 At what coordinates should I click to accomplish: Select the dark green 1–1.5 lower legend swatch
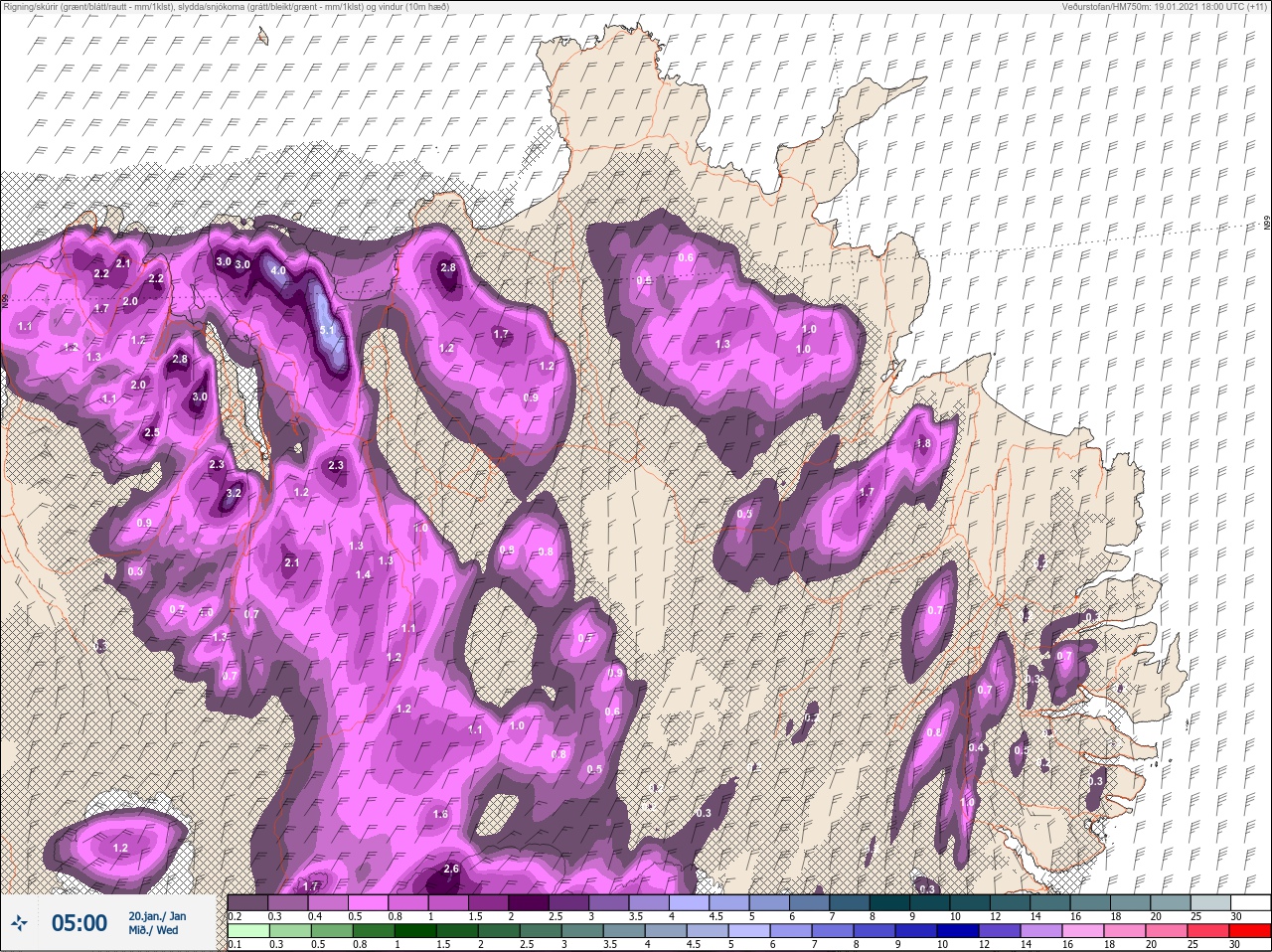click(414, 931)
